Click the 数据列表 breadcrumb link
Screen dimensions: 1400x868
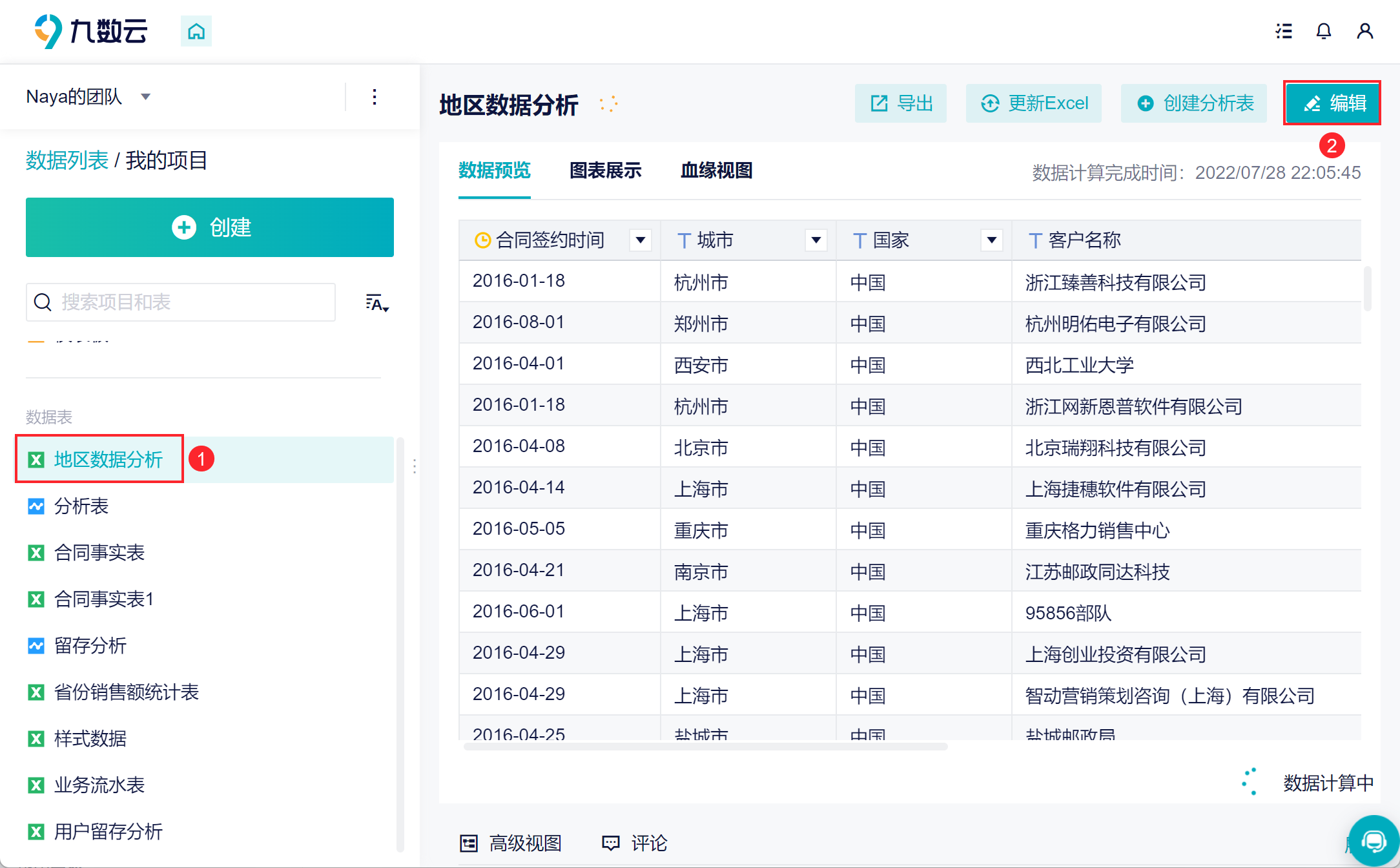(x=67, y=160)
